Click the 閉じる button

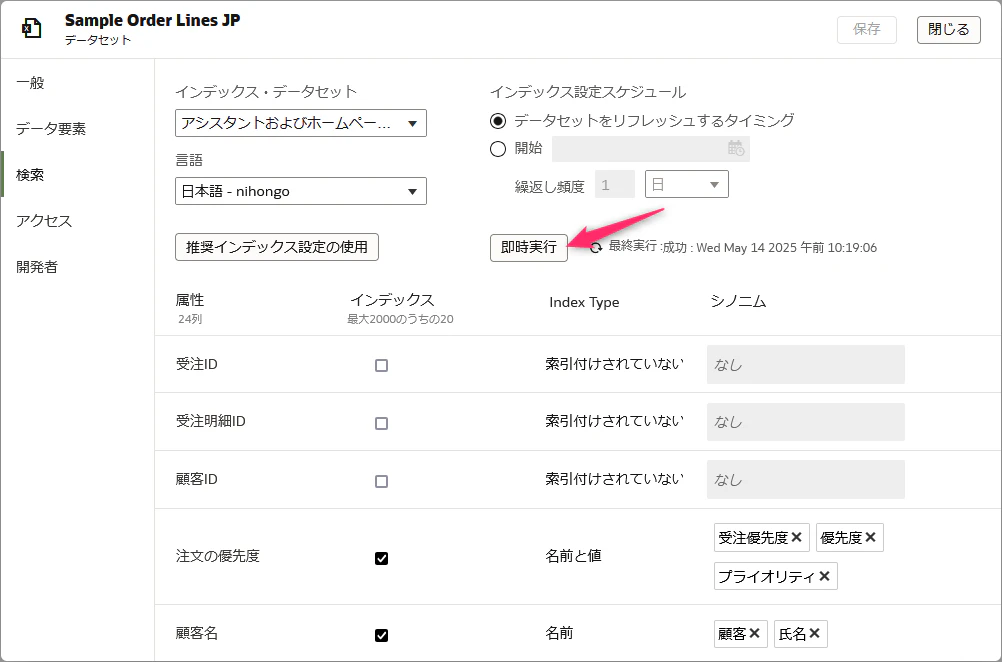pos(949,29)
